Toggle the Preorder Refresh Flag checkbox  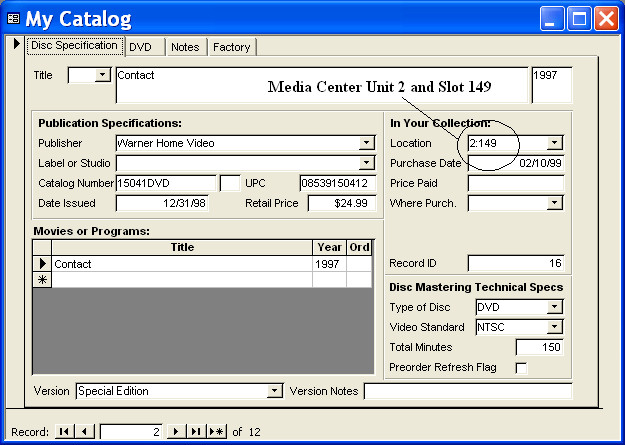(x=521, y=368)
